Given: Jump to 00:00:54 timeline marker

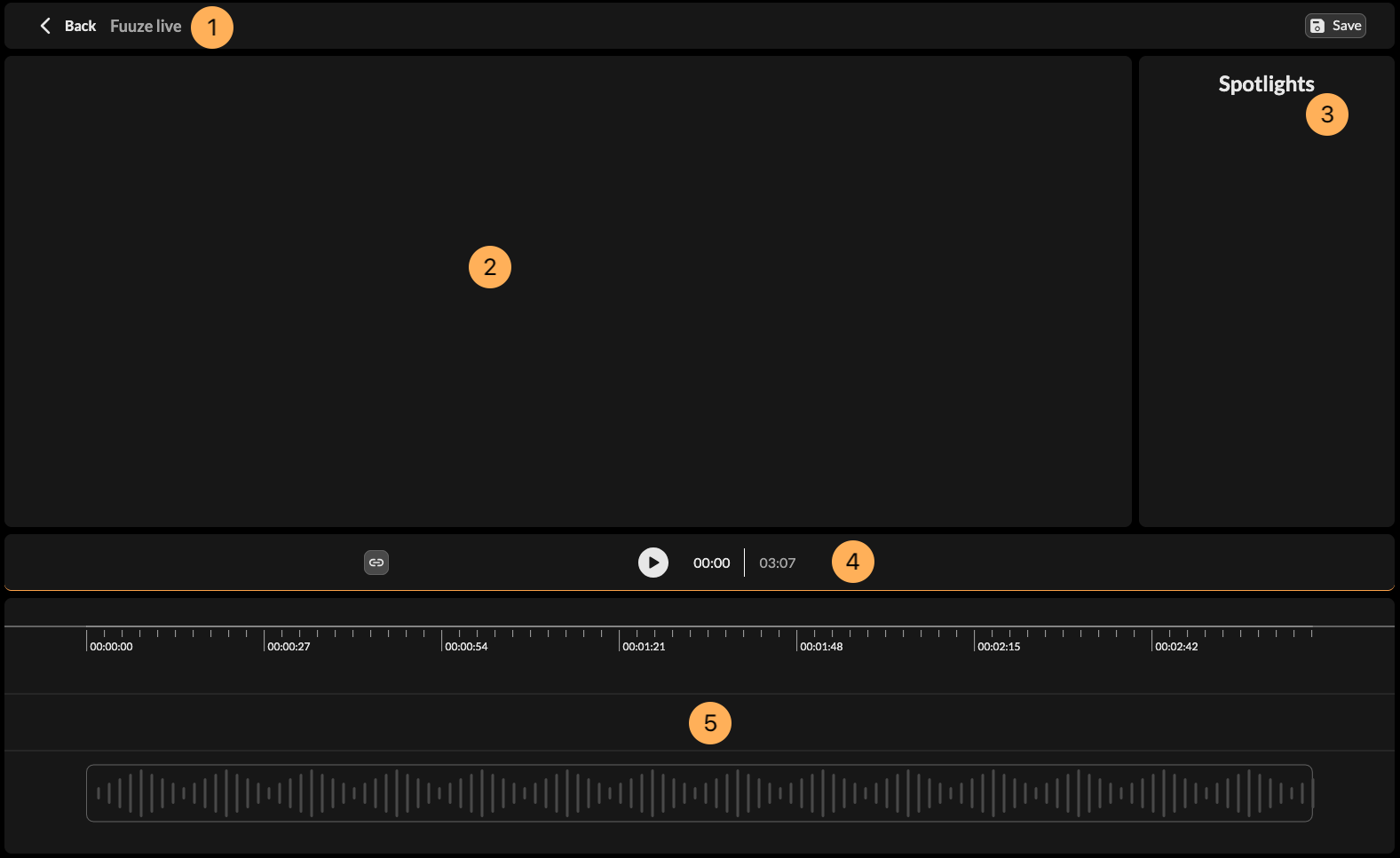Looking at the screenshot, I should coord(466,647).
